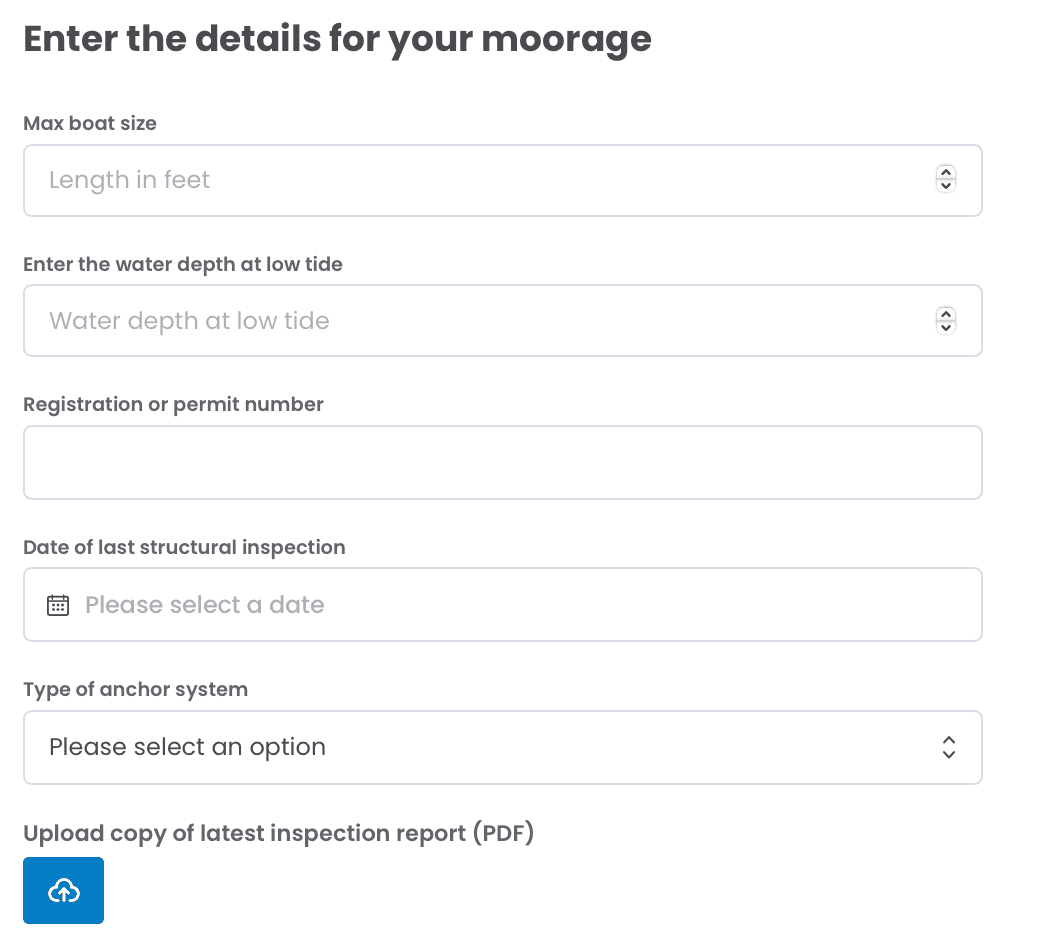Click 'Date of last structural inspection' label
Screen dimensions: 1058x952
[184, 548]
